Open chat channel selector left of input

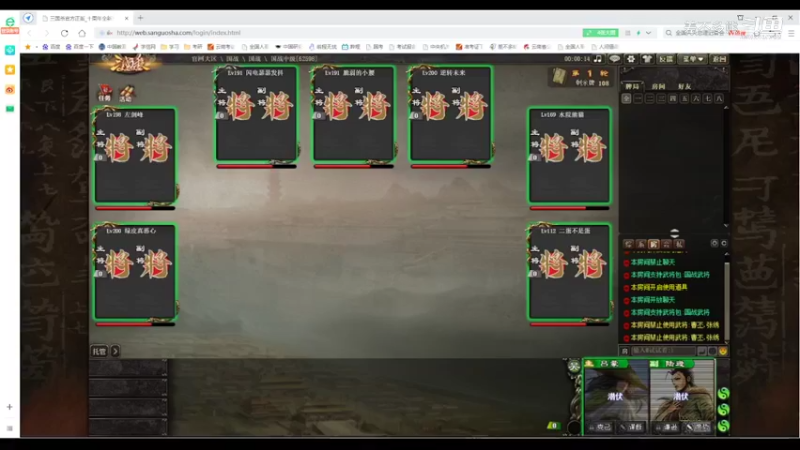625,351
